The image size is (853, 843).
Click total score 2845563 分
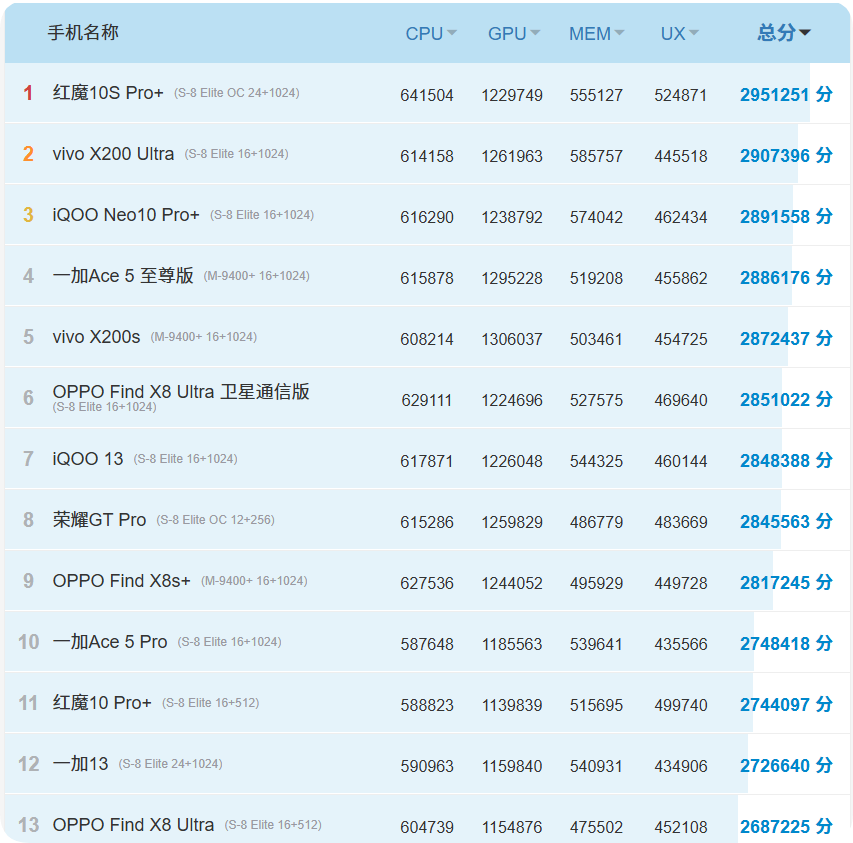(x=786, y=522)
